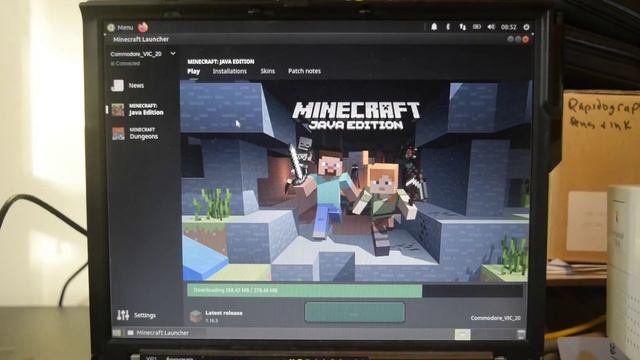Switch to the Installations tab
This screenshot has width=640, height=360.
click(229, 71)
